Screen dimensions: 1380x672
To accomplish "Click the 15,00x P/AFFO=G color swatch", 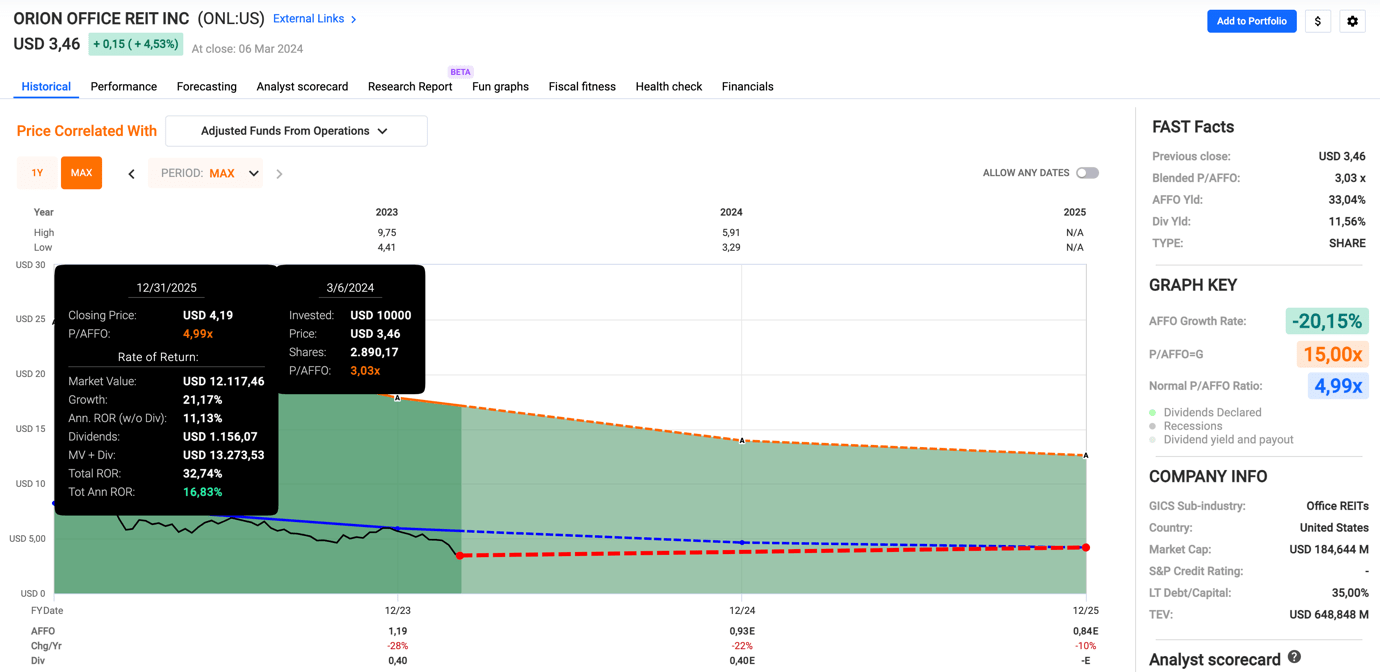I will 1332,354.
